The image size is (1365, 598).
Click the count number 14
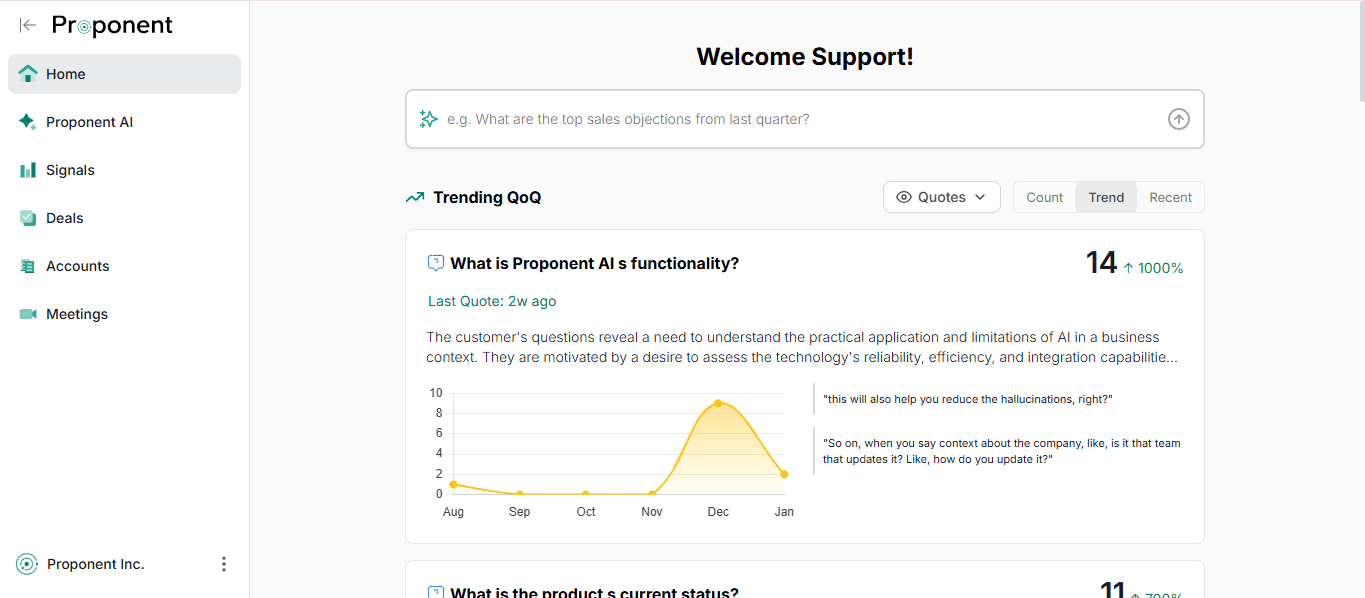click(1101, 263)
